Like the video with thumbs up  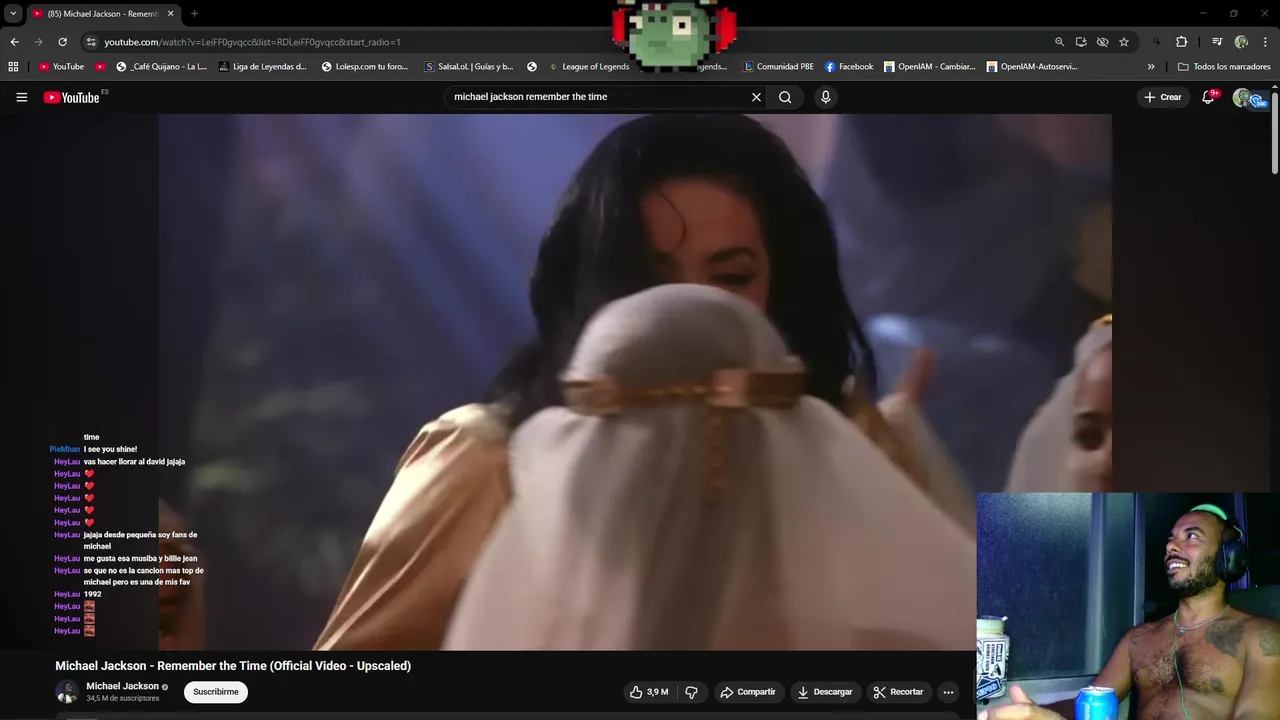pos(648,692)
